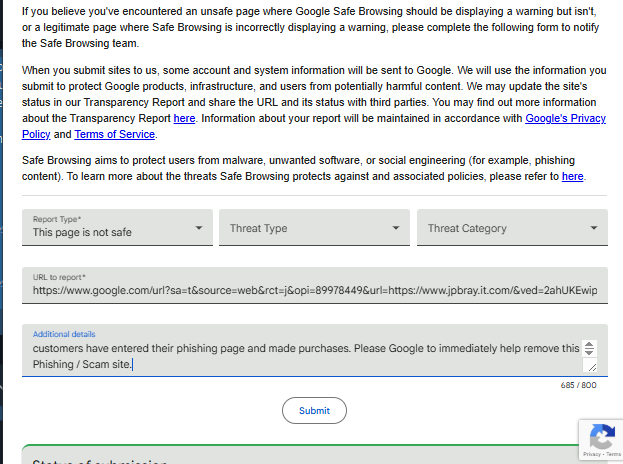
Task: Click inside the Additional details textarea
Action: click(300, 355)
